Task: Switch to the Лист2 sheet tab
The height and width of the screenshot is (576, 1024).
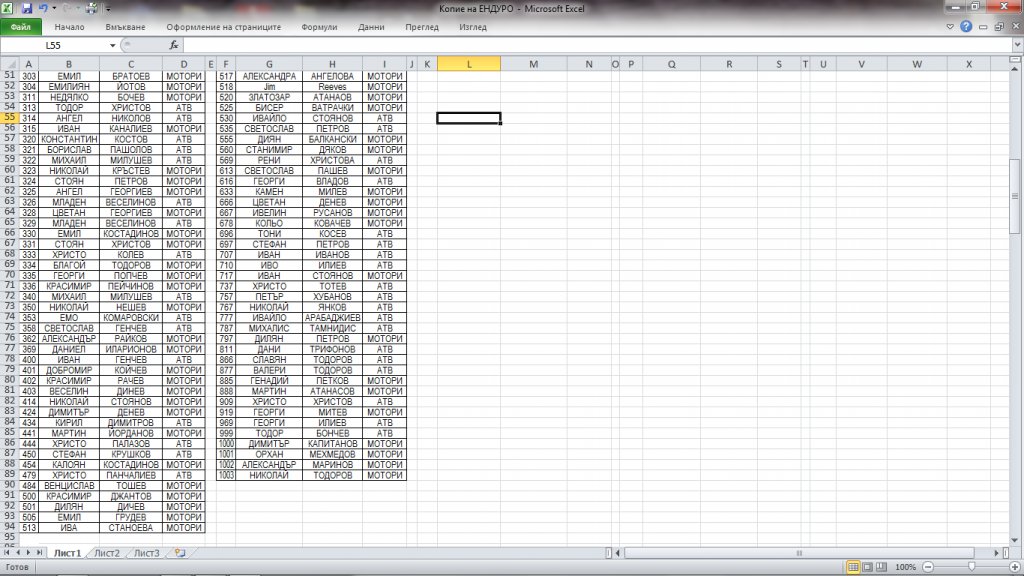Action: [106, 553]
